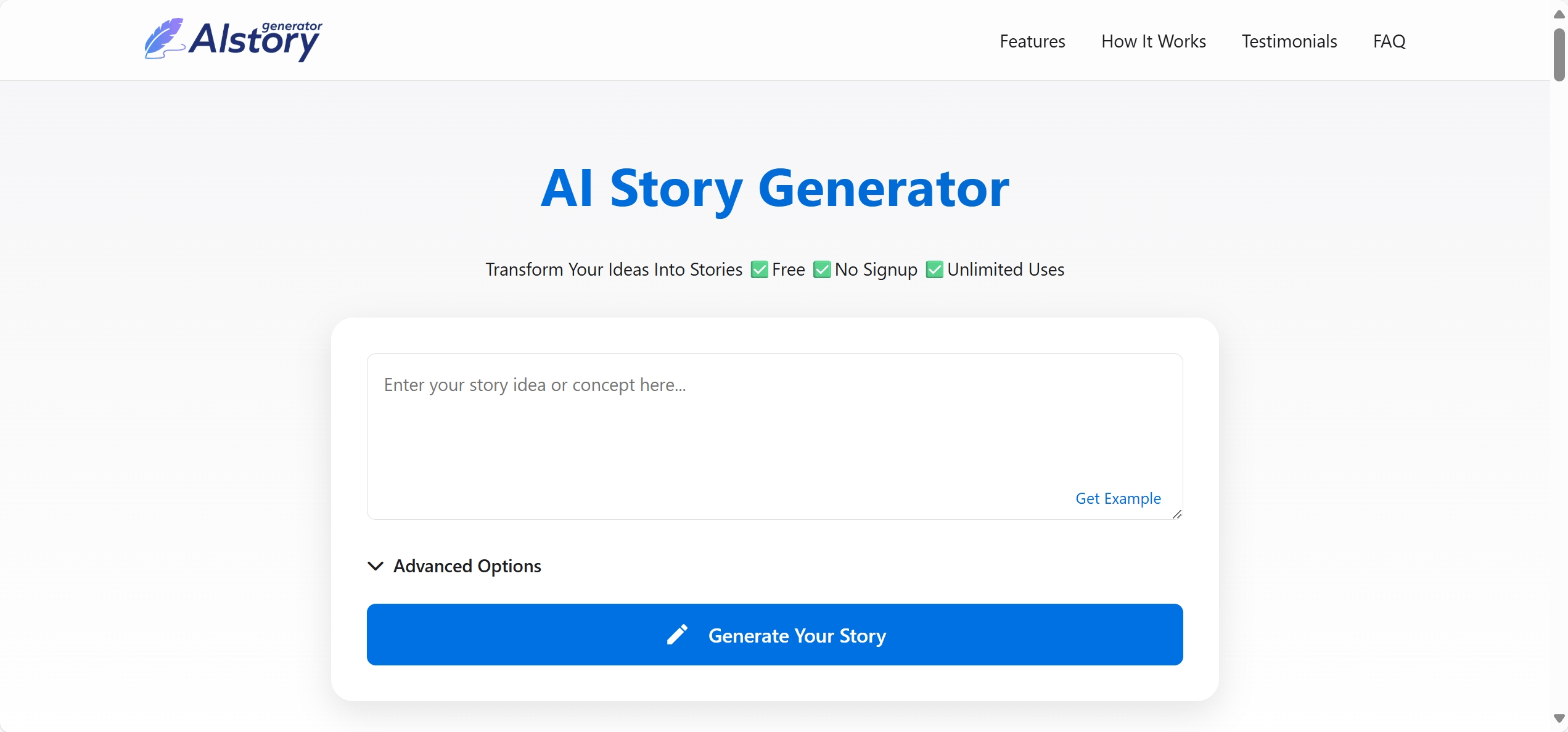The width and height of the screenshot is (1568, 732).
Task: Click the pencil icon on Generate button
Action: coord(677,635)
